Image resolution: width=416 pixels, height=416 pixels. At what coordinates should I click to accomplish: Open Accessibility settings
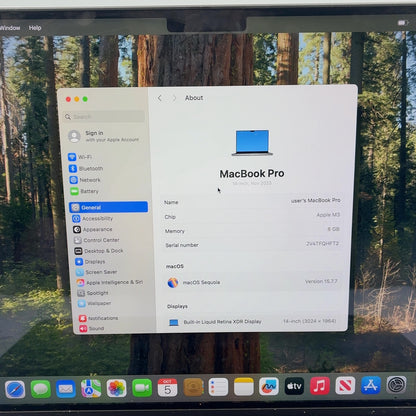pos(93,219)
